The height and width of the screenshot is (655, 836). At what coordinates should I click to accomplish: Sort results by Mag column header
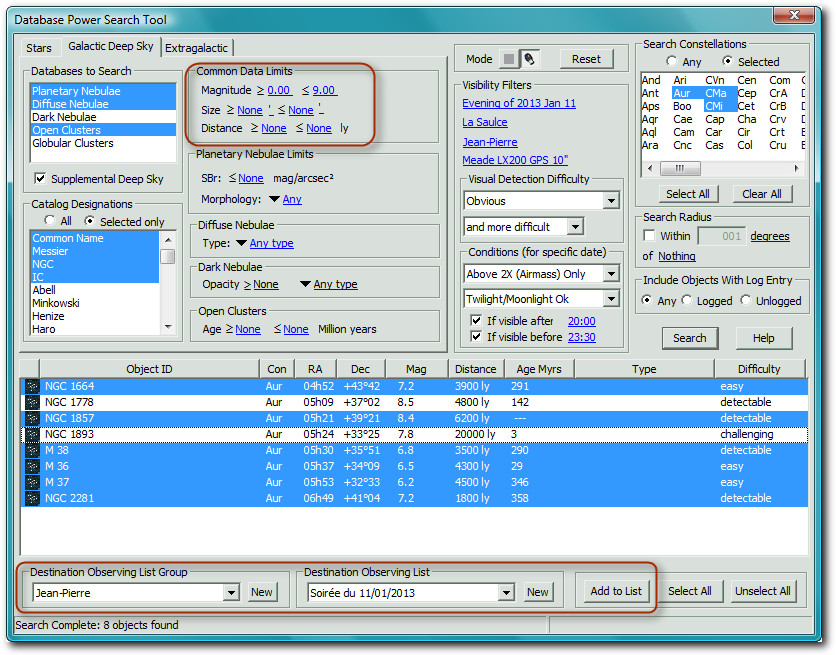(x=416, y=369)
